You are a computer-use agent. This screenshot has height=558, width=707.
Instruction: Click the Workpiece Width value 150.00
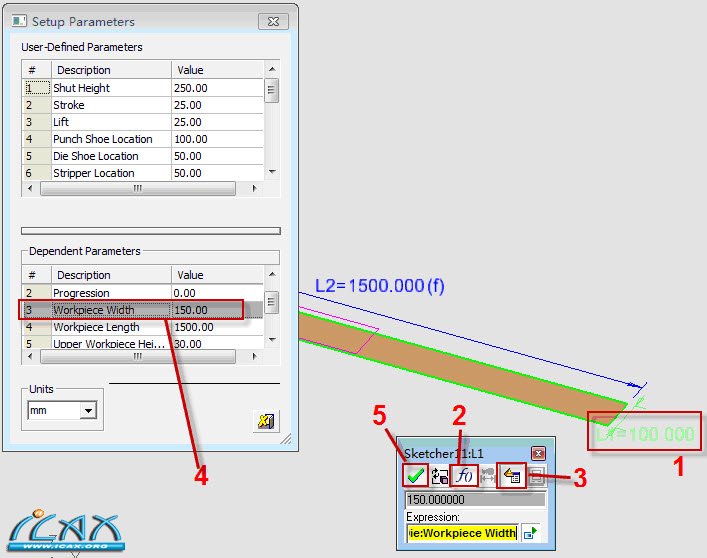(191, 310)
